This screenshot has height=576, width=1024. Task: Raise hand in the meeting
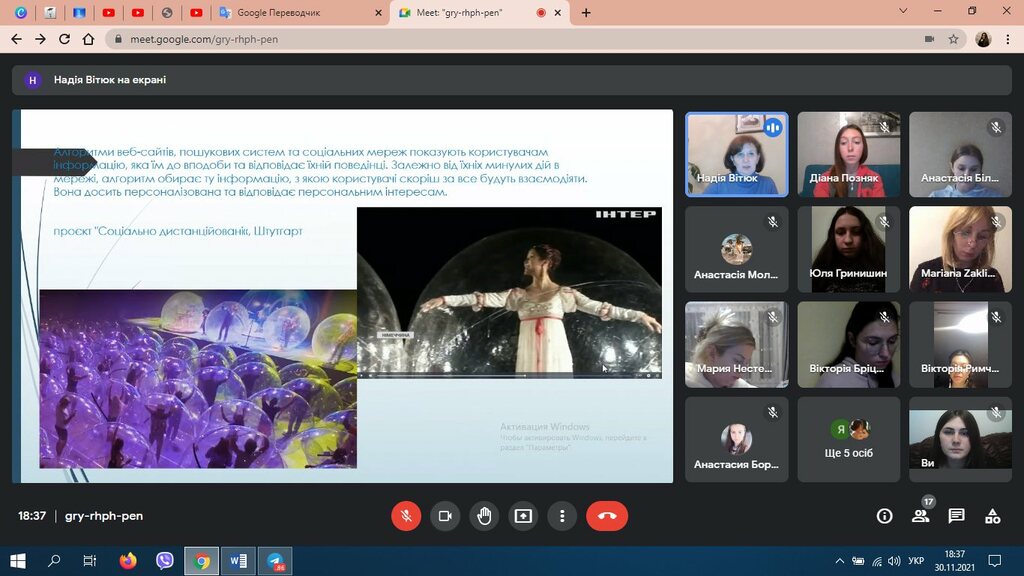click(484, 516)
